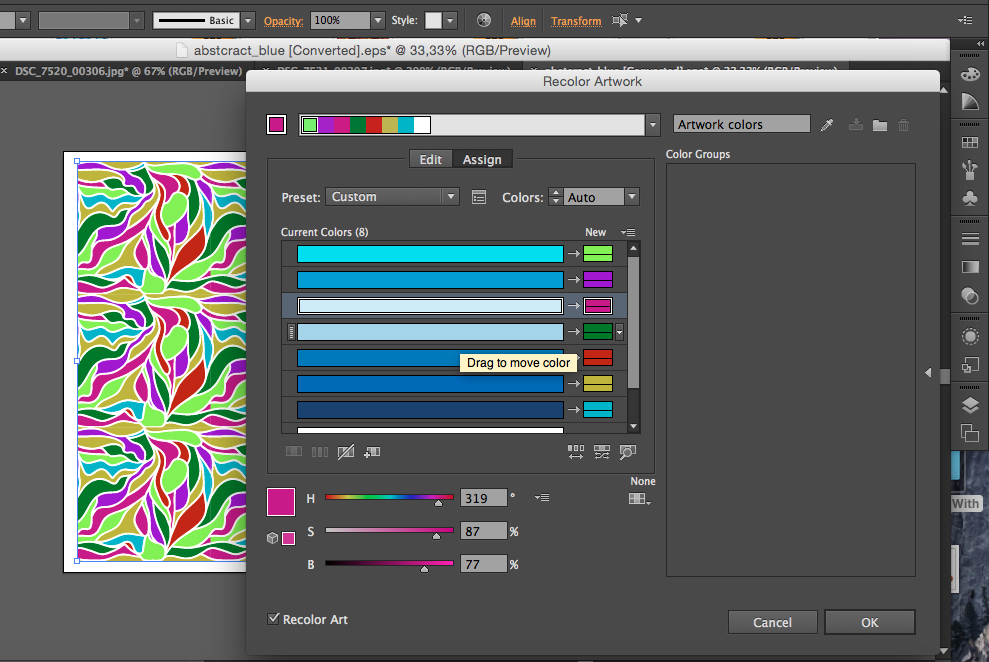Viewport: 989px width, 662px height.
Task: Click the OK button
Action: [x=870, y=622]
